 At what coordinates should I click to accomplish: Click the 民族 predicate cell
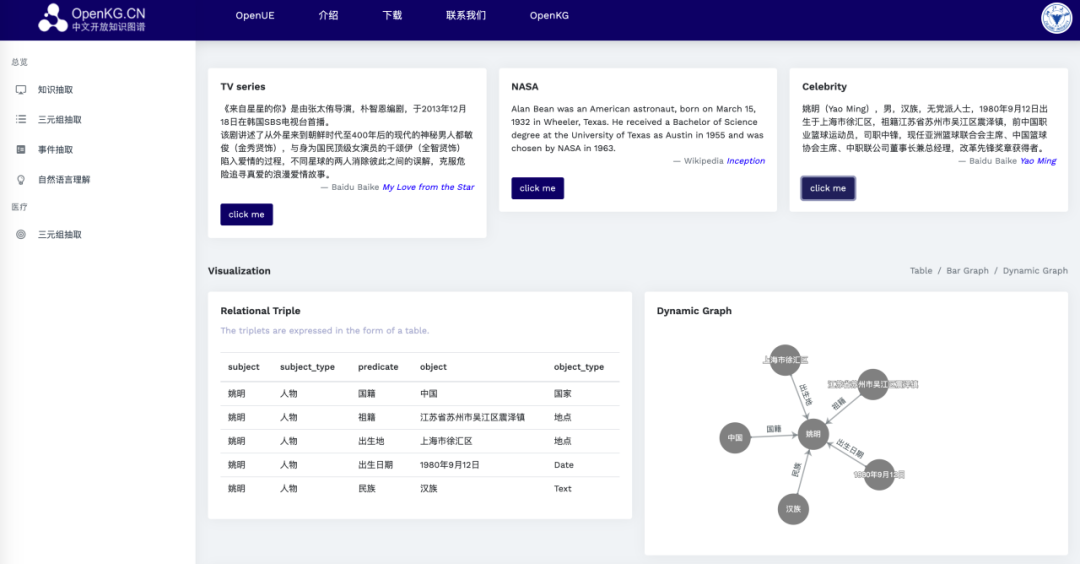(x=366, y=489)
